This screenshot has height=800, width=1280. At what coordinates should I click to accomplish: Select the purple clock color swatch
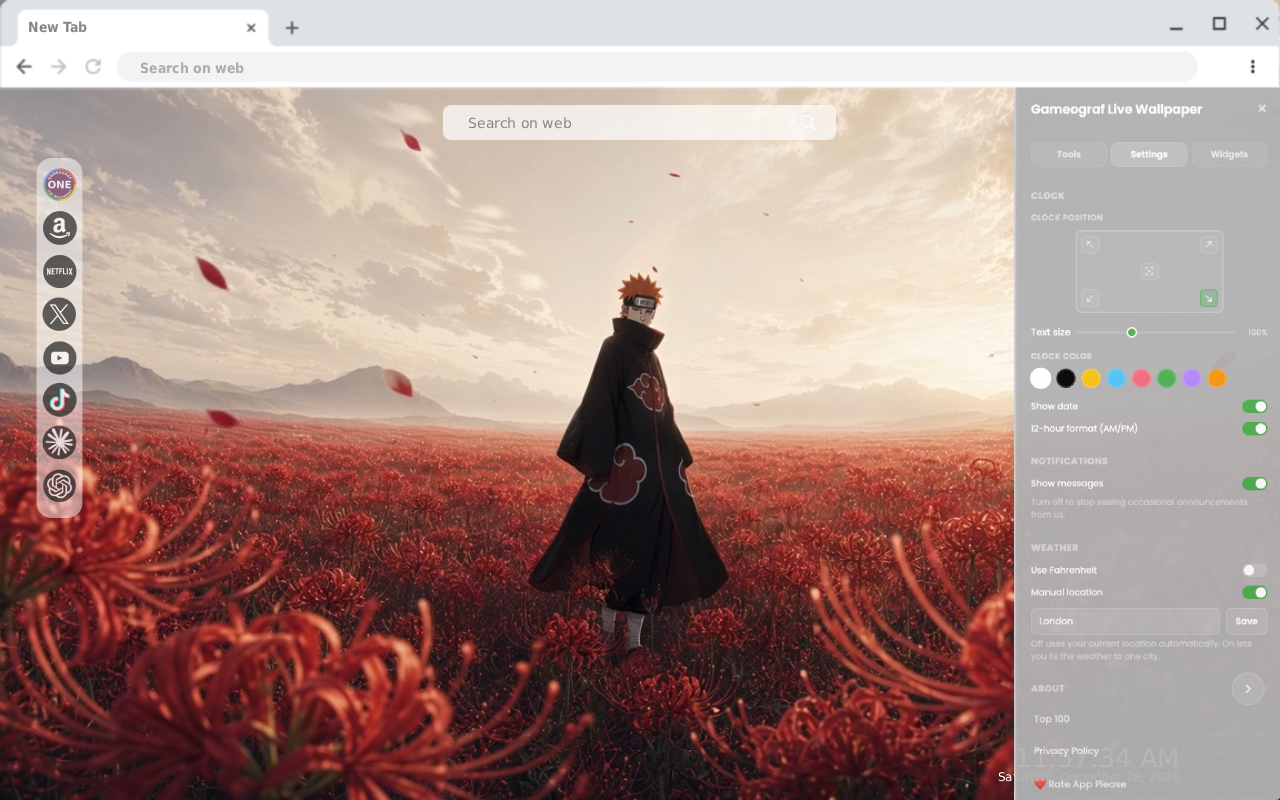click(x=1192, y=378)
